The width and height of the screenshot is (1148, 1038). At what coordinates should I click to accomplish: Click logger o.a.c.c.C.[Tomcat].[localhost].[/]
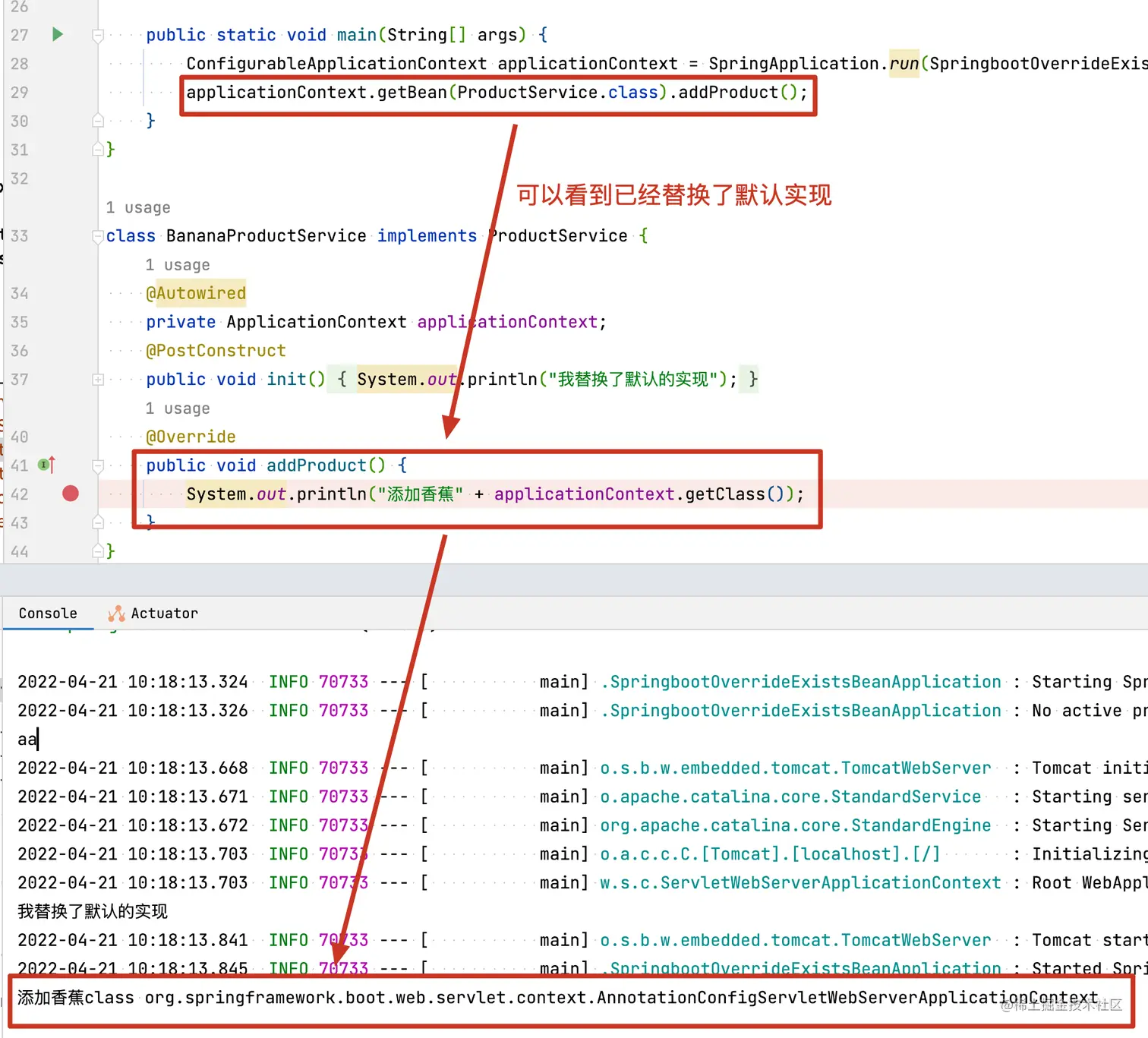tap(770, 854)
